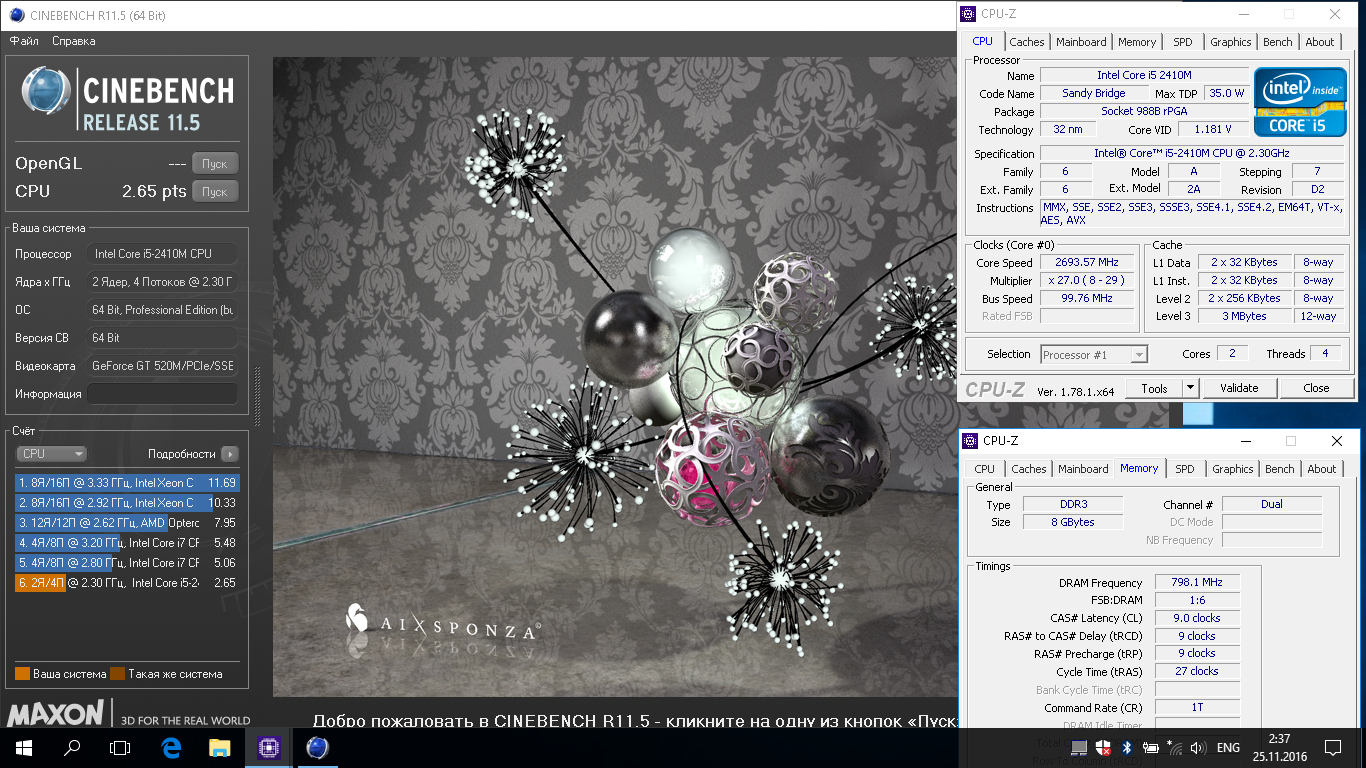Switch to Caches tab in upper CPU-Z
The height and width of the screenshot is (768, 1366).
coord(1027,42)
